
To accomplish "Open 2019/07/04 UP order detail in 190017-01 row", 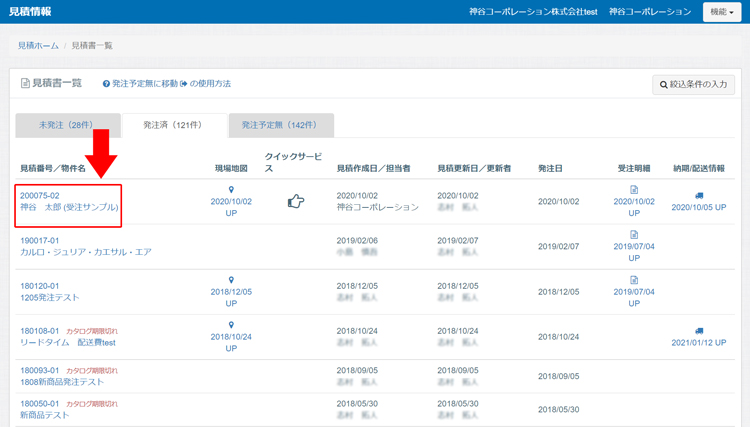I will pos(634,252).
